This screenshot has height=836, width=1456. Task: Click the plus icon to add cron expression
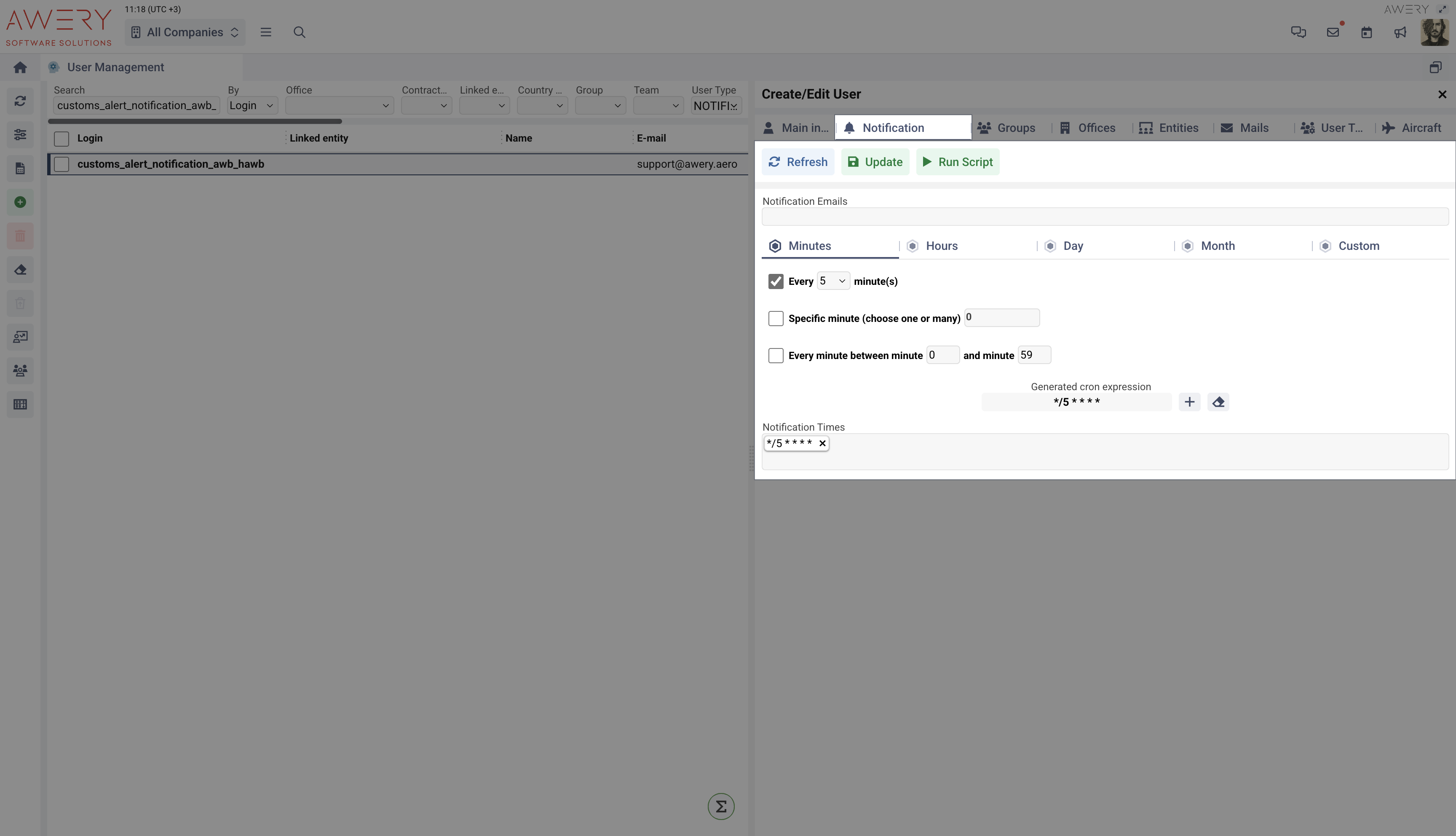(x=1189, y=402)
